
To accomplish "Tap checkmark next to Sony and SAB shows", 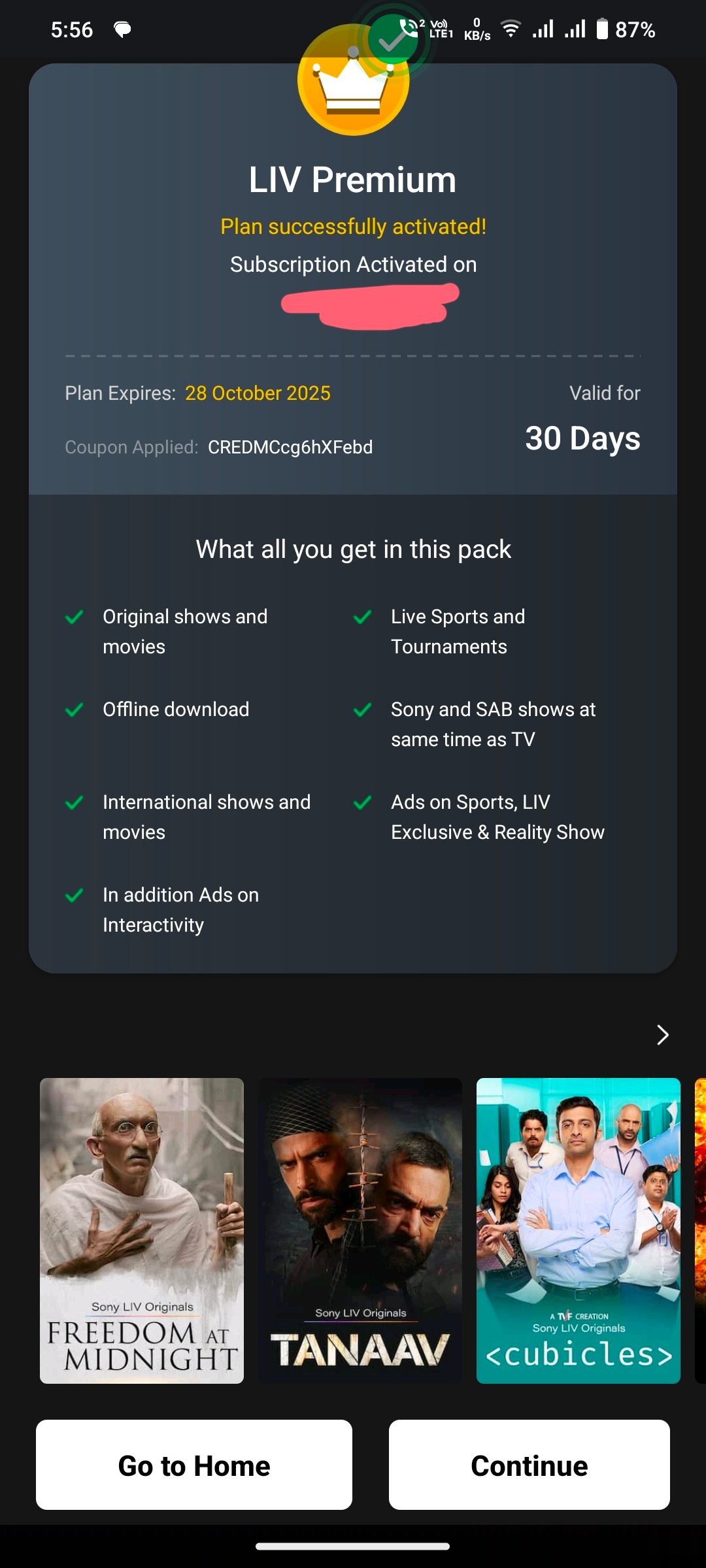I will click(x=363, y=710).
